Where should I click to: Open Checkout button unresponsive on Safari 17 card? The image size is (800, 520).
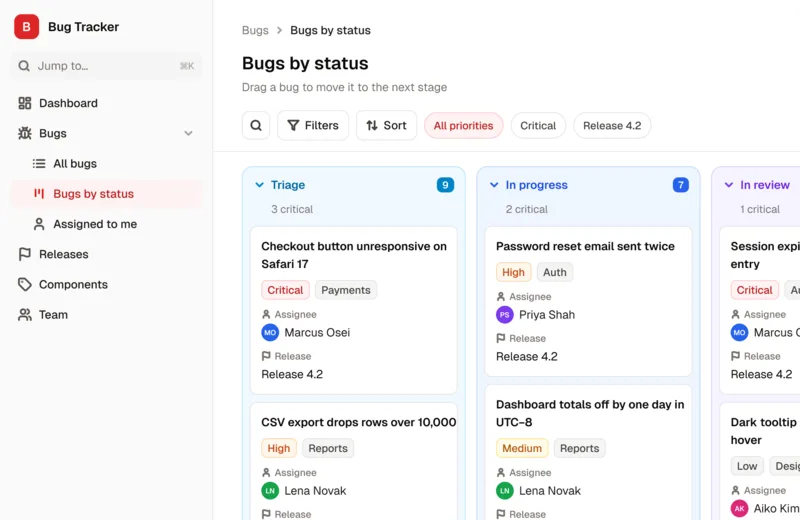coord(354,310)
